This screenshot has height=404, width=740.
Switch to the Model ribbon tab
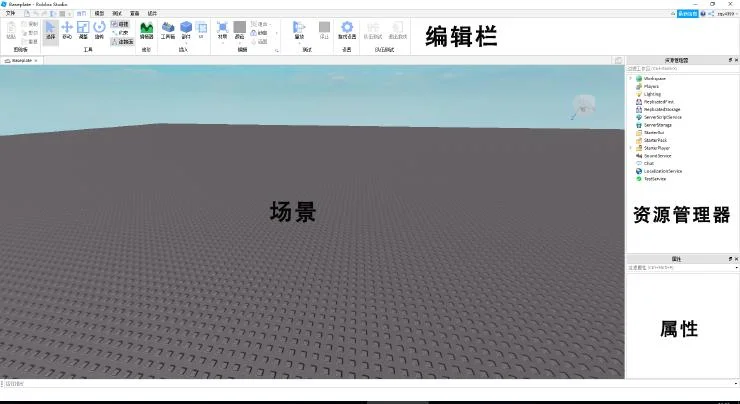(100, 13)
